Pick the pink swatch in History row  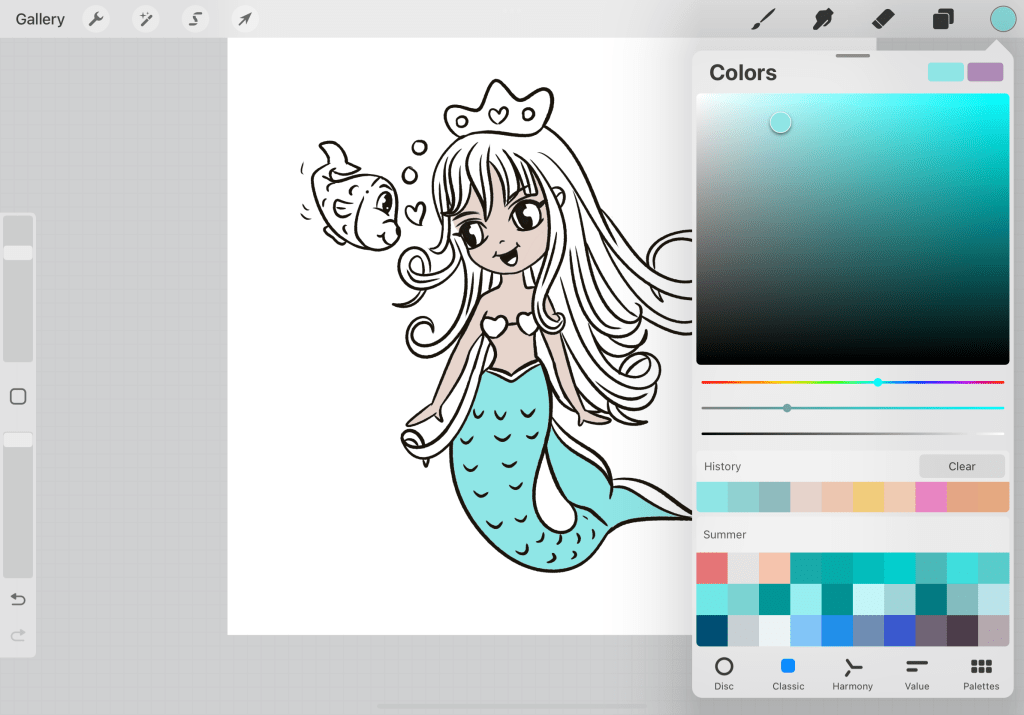tap(931, 497)
